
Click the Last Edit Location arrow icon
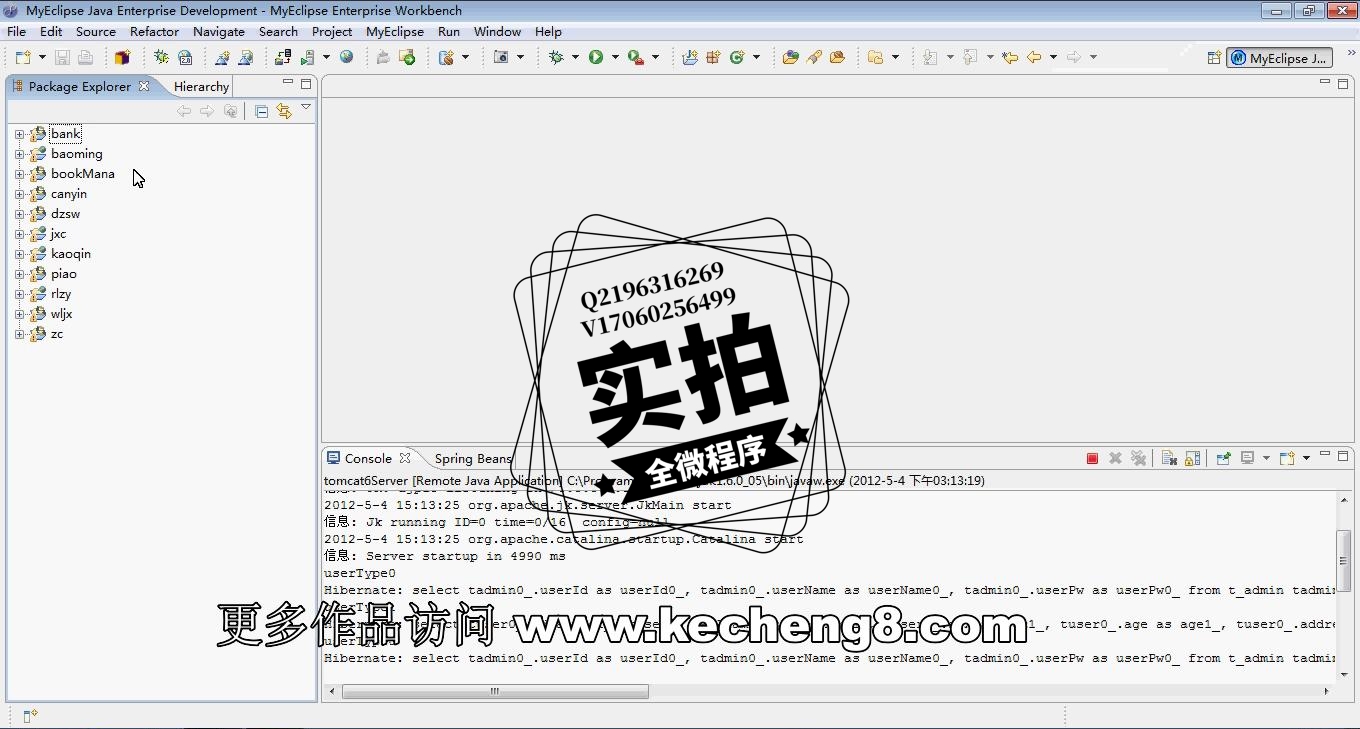pyautogui.click(x=1010, y=57)
